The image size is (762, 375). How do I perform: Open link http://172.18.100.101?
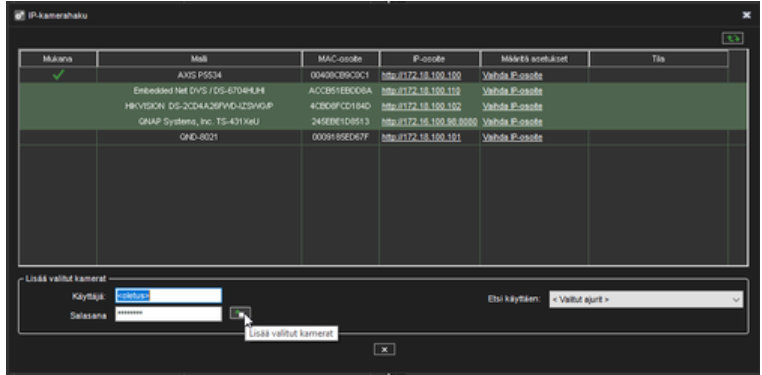pyautogui.click(x=421, y=137)
